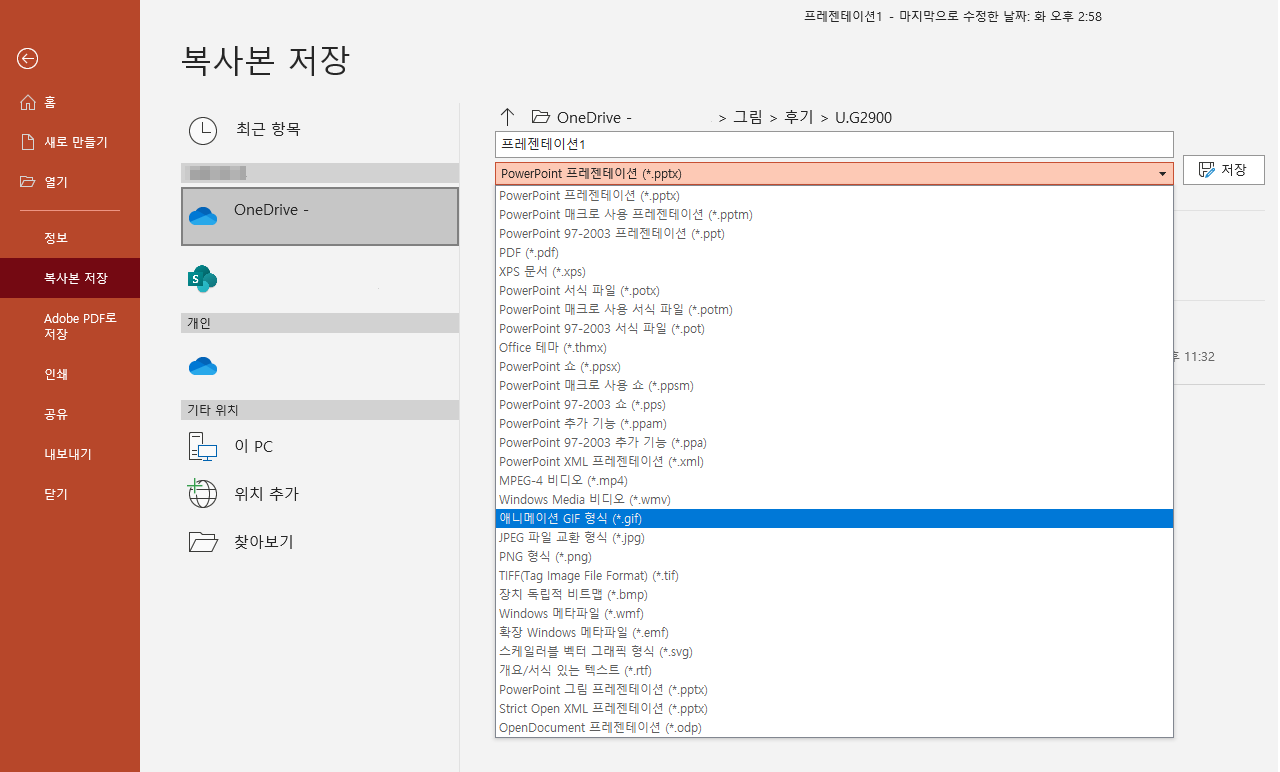The height and width of the screenshot is (772, 1280).
Task: Choose Windows Media 비디오 (*.wmv) format
Action: coord(834,500)
